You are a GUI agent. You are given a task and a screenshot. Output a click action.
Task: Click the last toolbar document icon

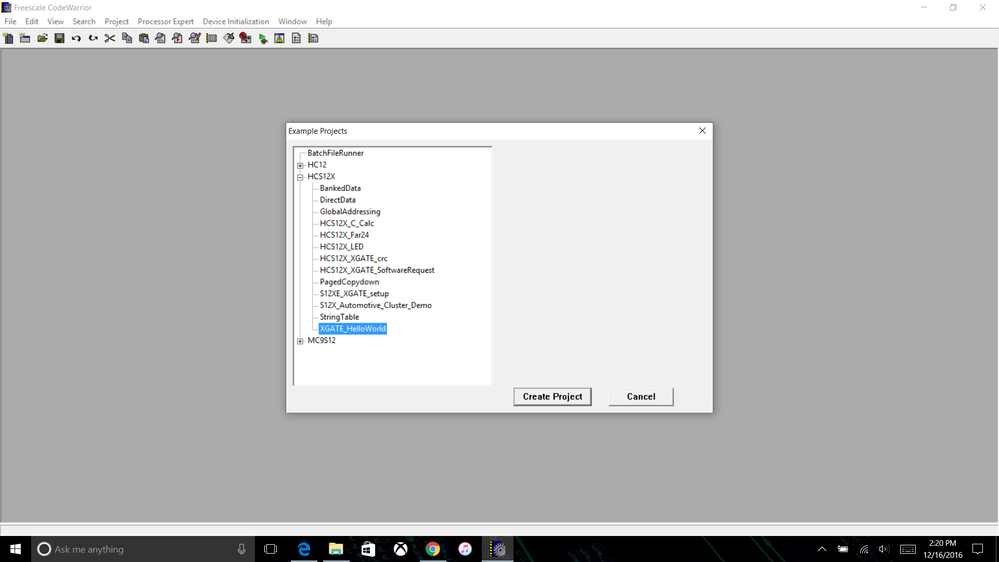pos(313,38)
